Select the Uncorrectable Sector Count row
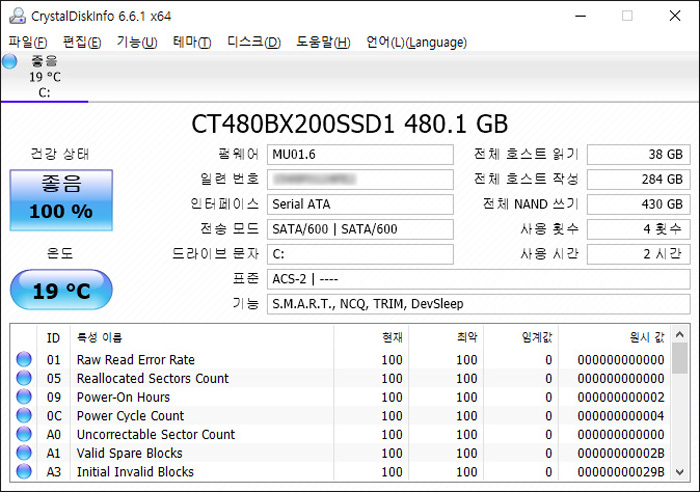The width and height of the screenshot is (700, 492). (340, 434)
